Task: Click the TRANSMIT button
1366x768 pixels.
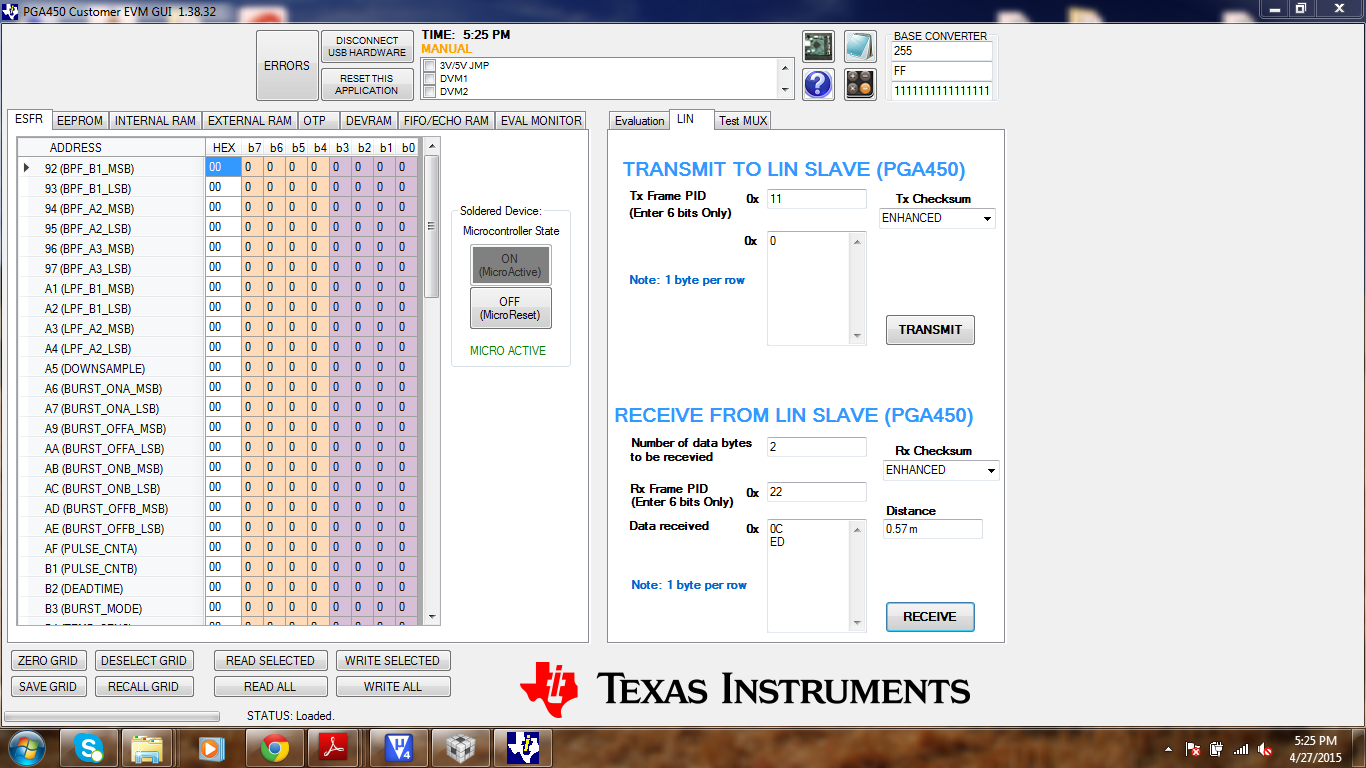Action: (x=930, y=330)
